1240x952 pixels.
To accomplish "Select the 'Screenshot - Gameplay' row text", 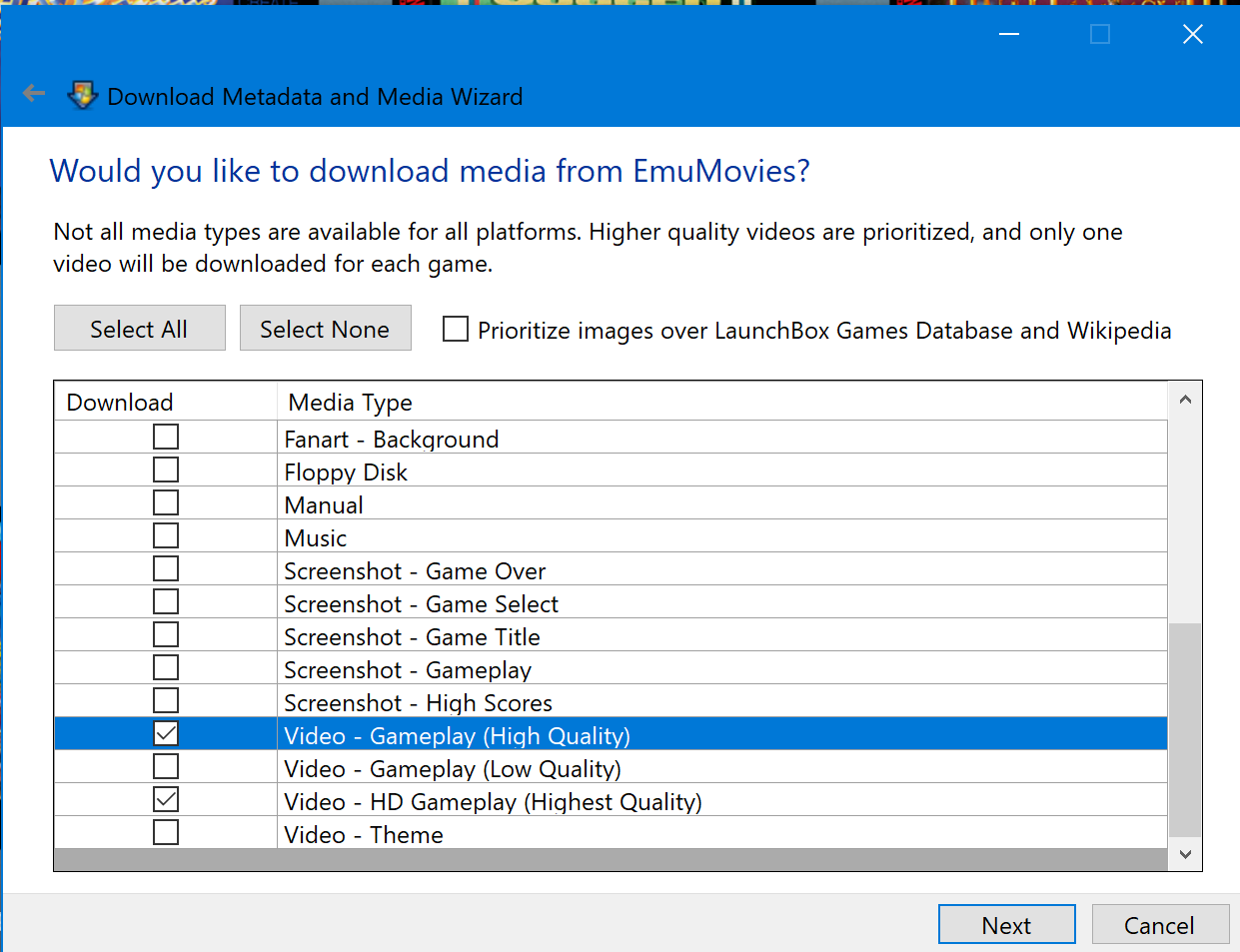I will pos(408,670).
